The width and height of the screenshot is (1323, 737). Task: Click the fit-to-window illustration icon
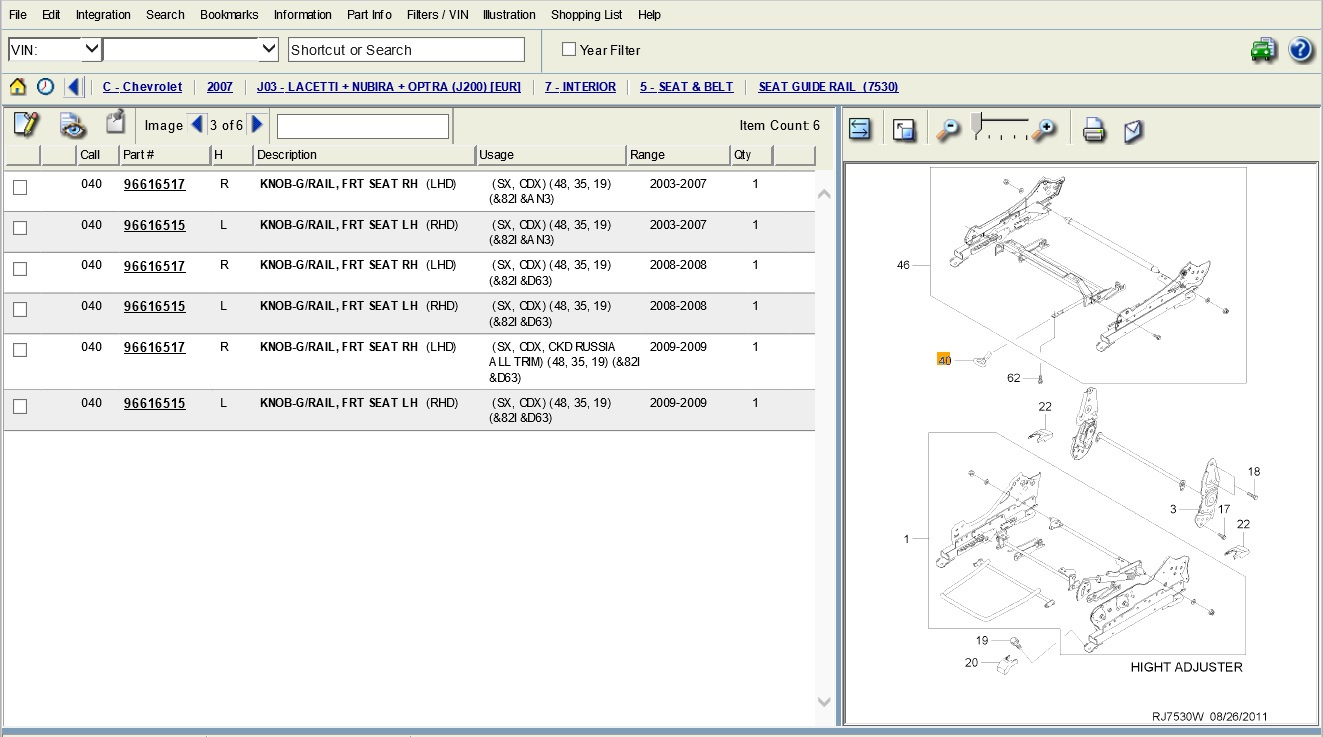pos(905,129)
